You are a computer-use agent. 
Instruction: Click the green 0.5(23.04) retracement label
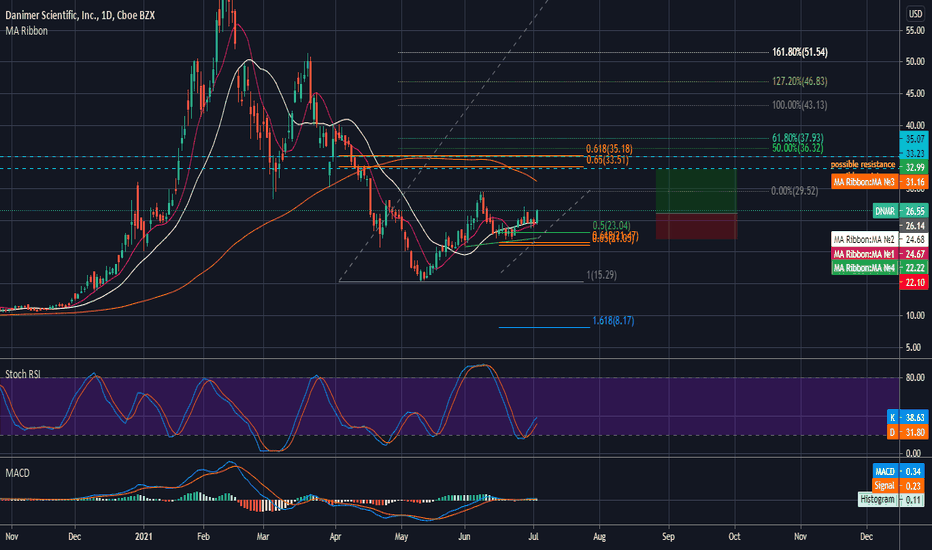point(611,225)
